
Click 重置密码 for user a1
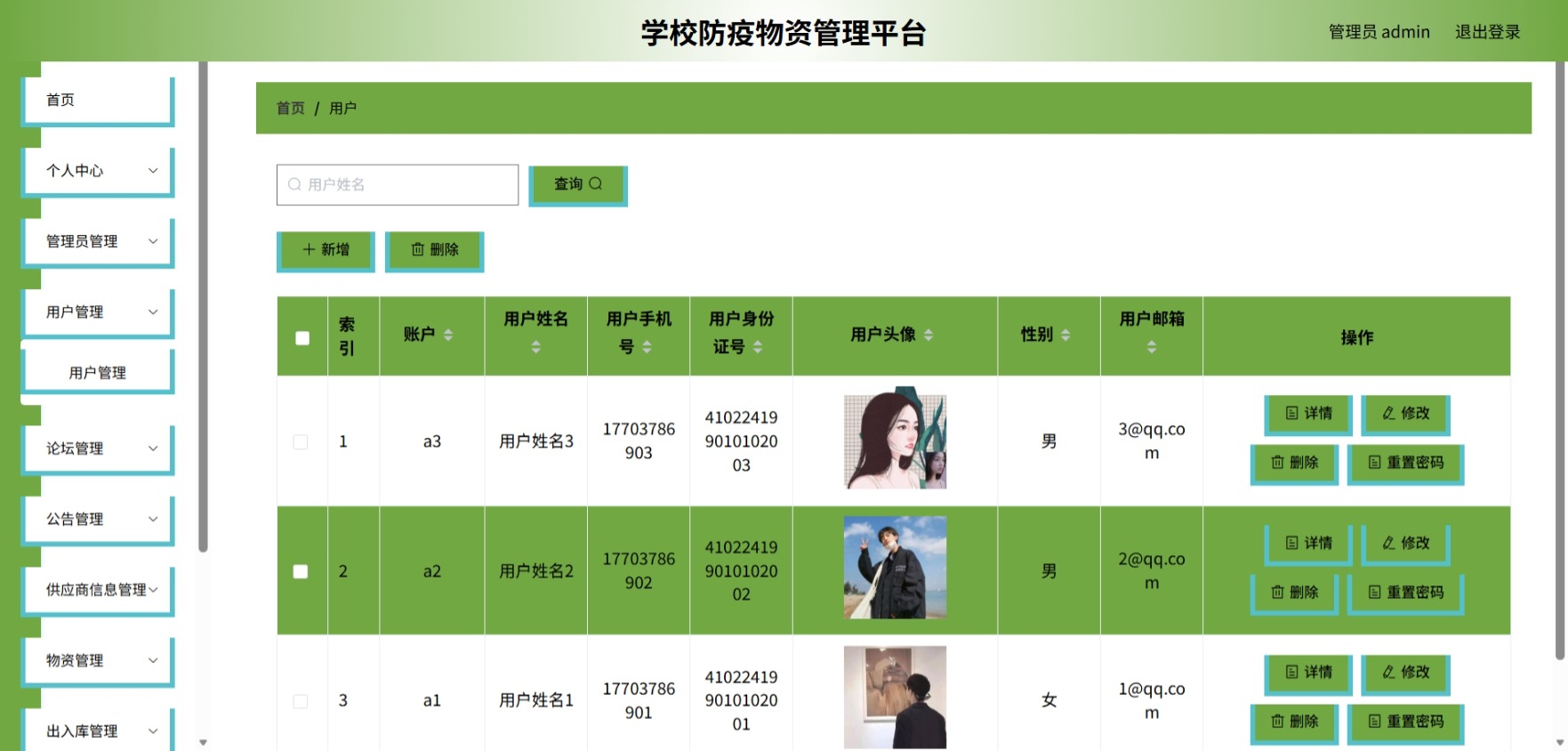pos(1405,723)
